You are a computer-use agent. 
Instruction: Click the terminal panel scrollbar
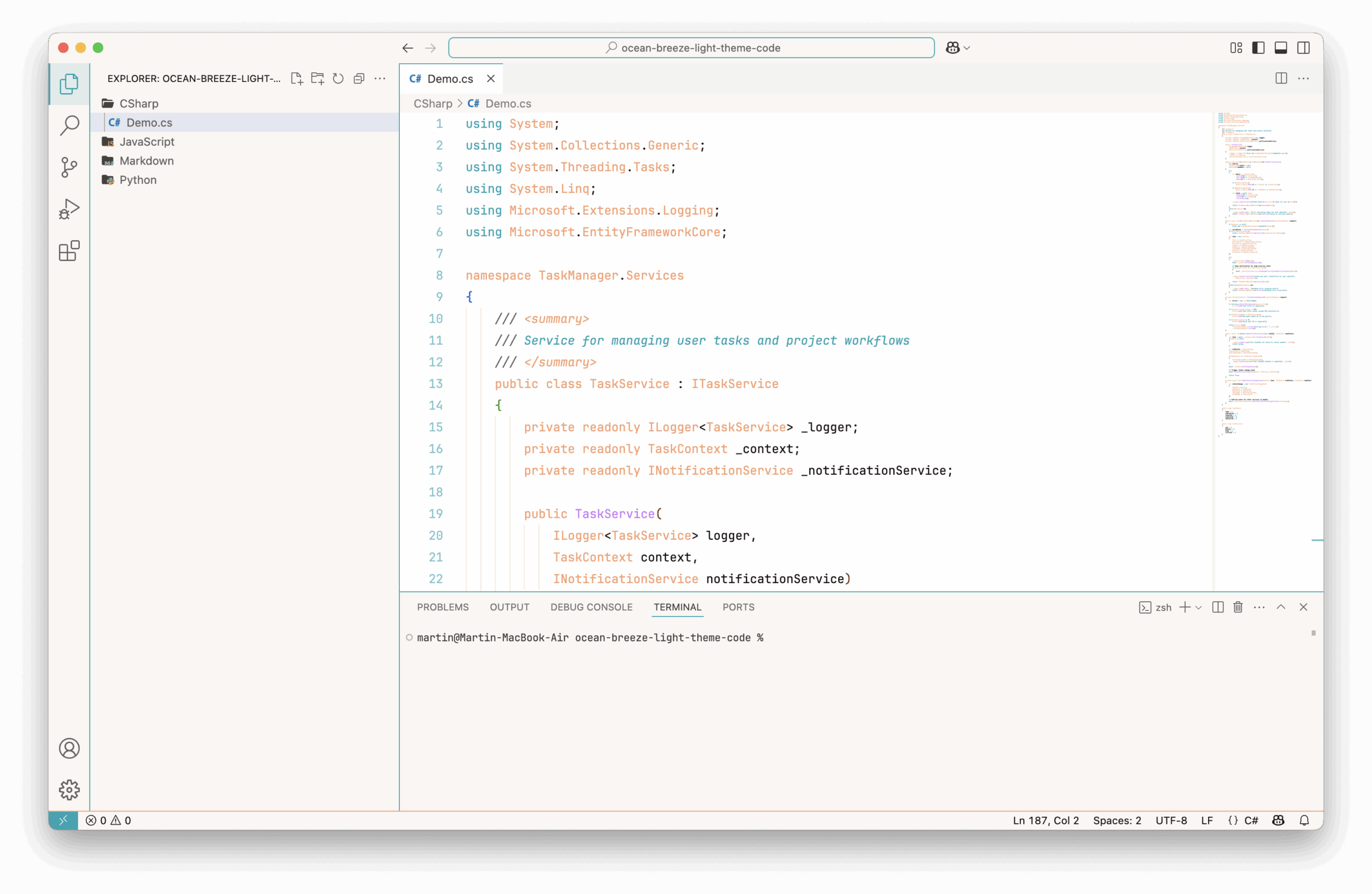(1314, 633)
